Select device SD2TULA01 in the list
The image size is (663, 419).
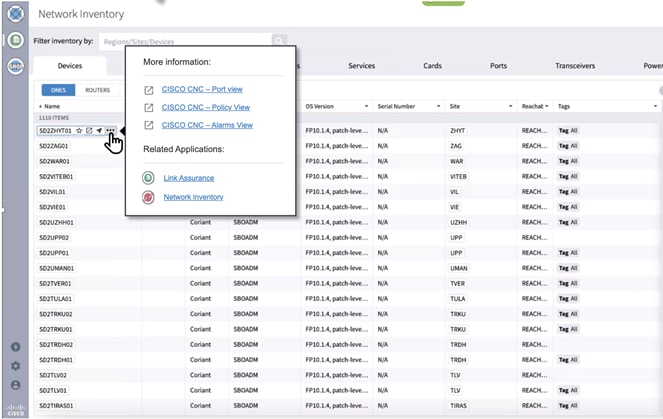[55, 299]
